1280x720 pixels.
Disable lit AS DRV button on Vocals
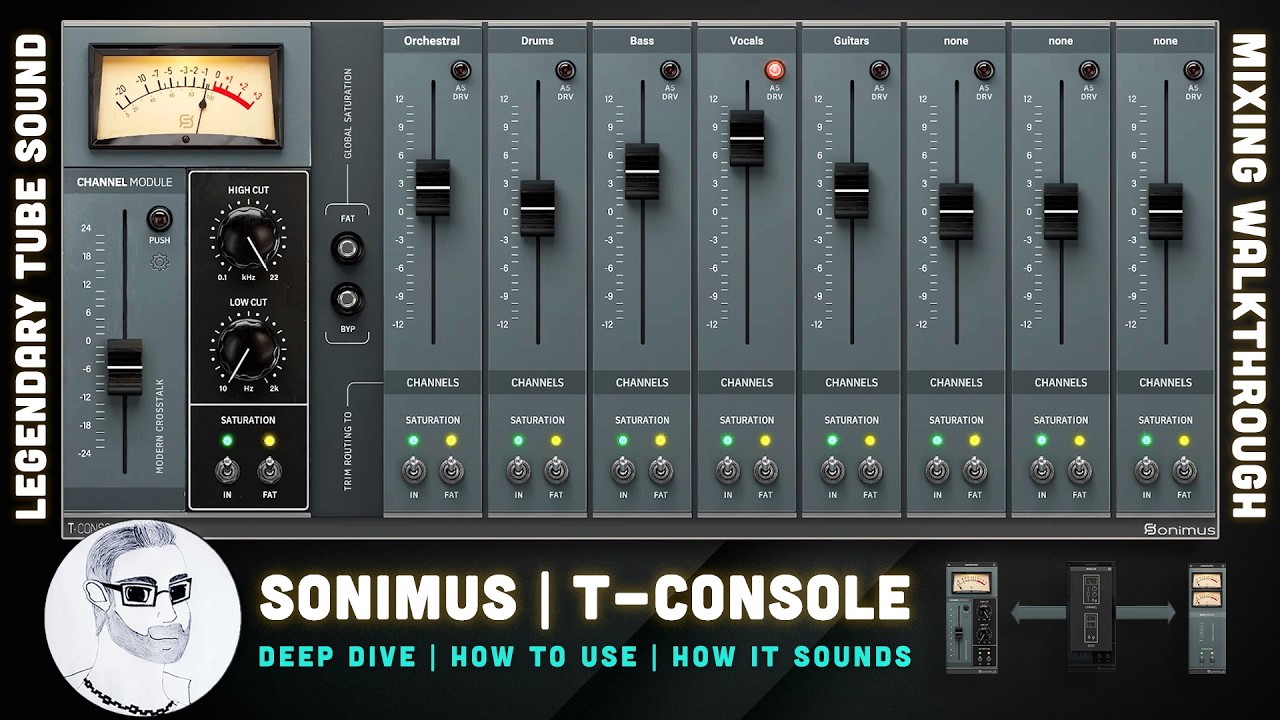[775, 71]
